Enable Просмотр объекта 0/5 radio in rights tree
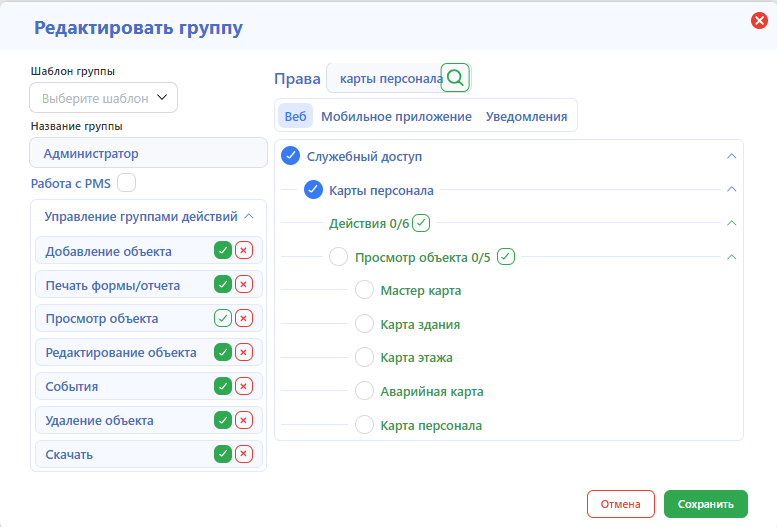Viewport: 777px width, 527px height. (338, 257)
